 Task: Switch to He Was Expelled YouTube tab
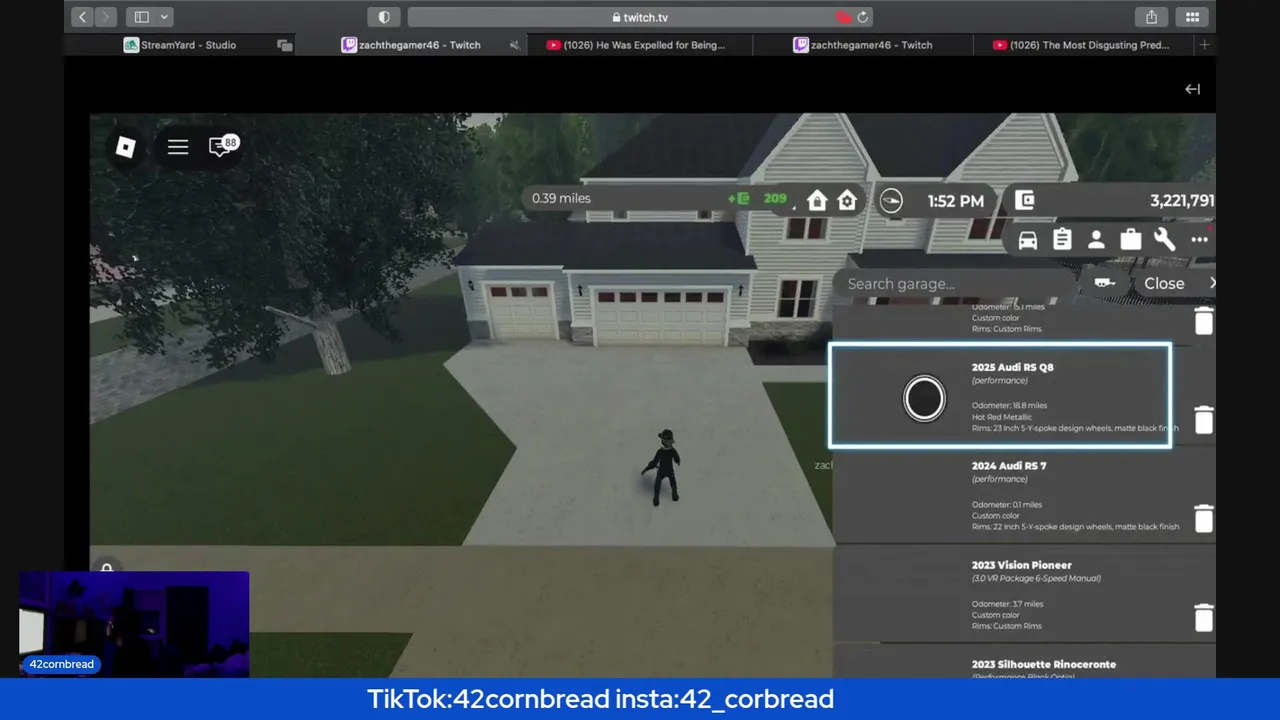pos(641,45)
